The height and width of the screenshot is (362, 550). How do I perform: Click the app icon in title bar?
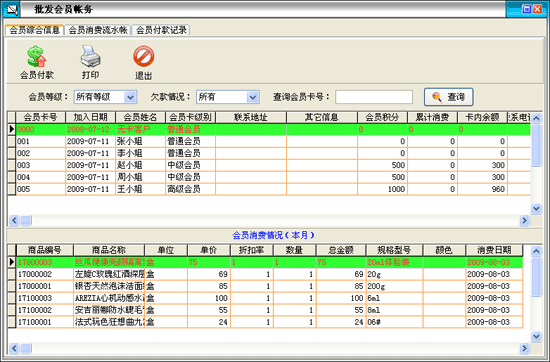point(11,9)
